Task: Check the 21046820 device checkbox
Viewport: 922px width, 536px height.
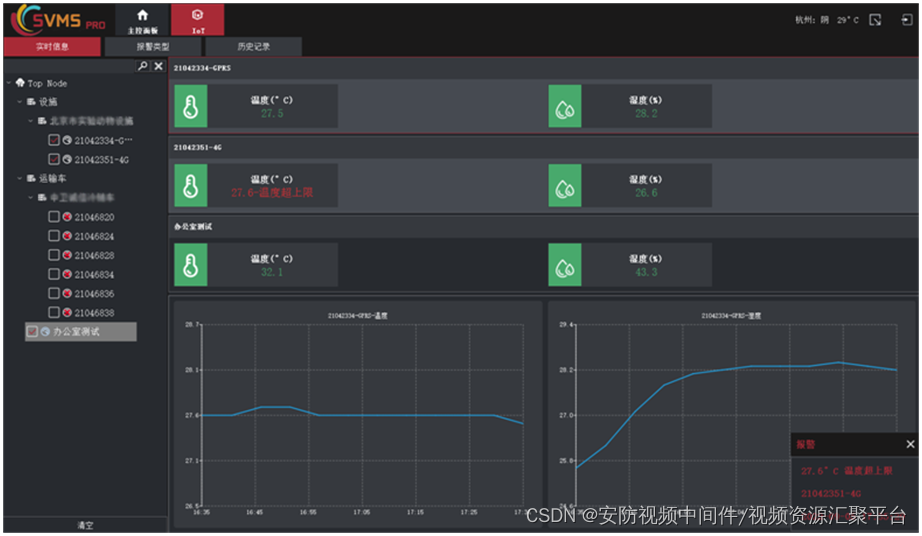Action: coord(54,217)
